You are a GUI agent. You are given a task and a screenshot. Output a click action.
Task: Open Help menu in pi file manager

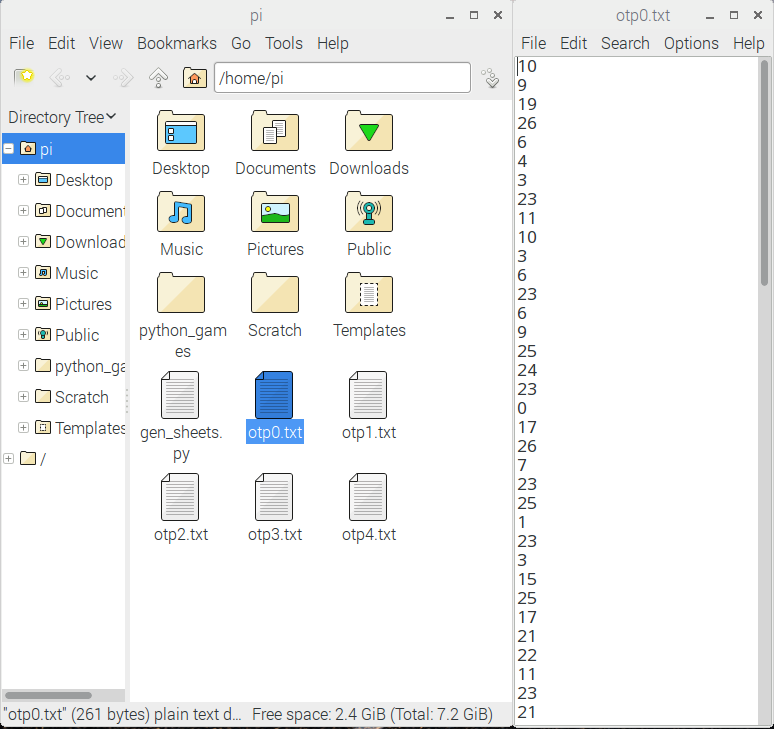point(333,43)
